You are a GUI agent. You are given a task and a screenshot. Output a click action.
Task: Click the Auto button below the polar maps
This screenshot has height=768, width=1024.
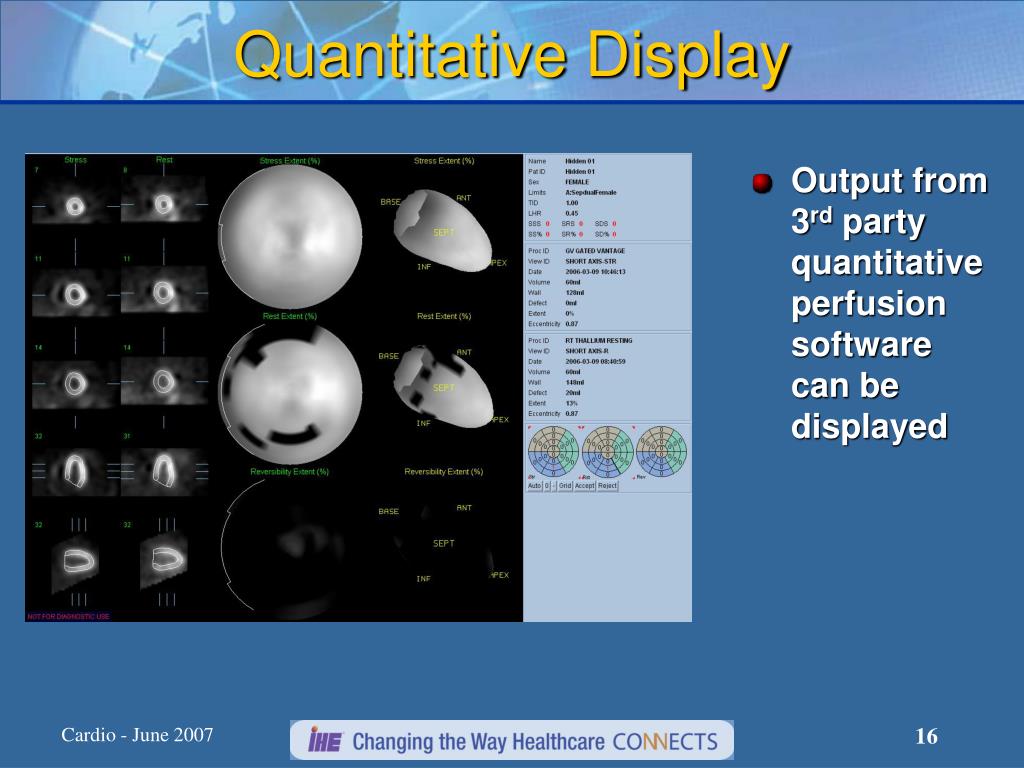534,486
